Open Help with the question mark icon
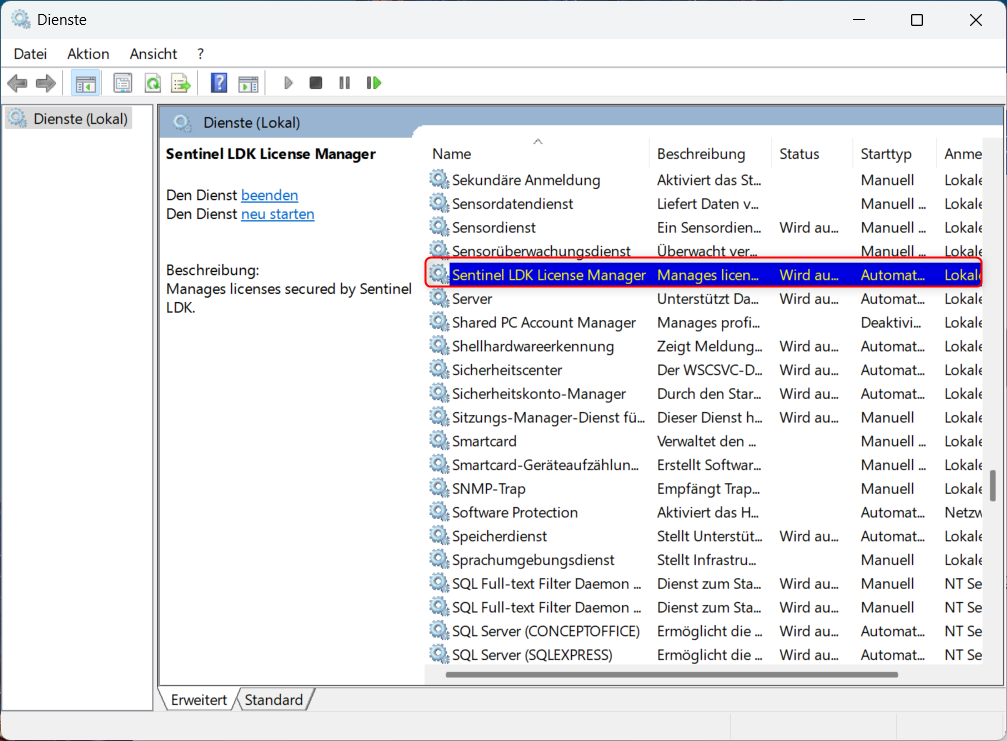The image size is (1007, 741). [x=219, y=83]
